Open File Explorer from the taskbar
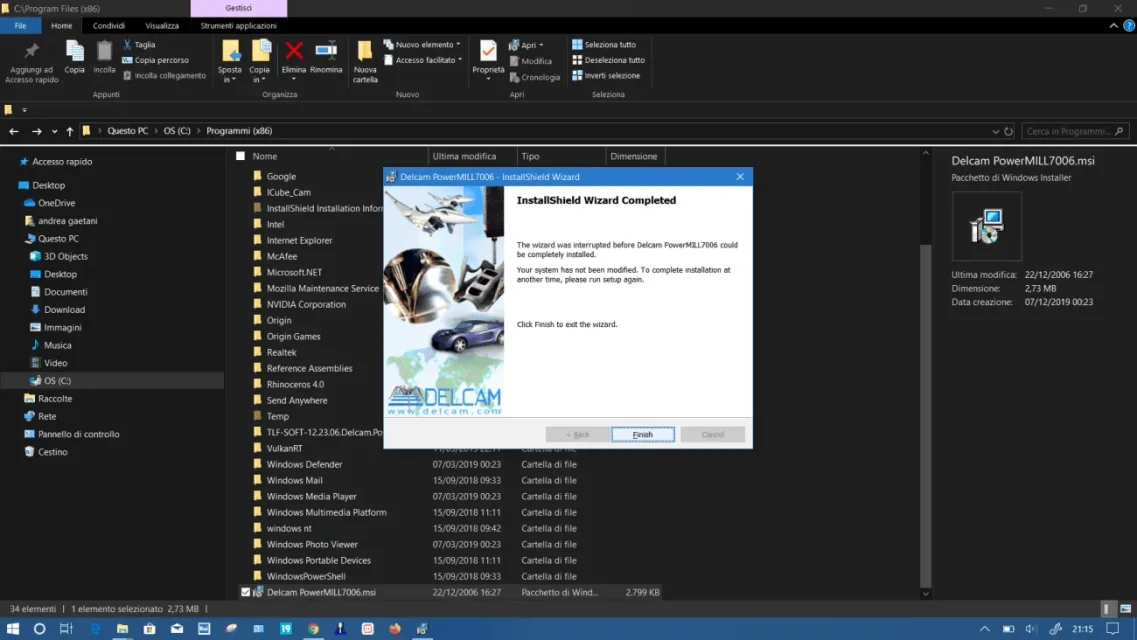 click(x=122, y=628)
